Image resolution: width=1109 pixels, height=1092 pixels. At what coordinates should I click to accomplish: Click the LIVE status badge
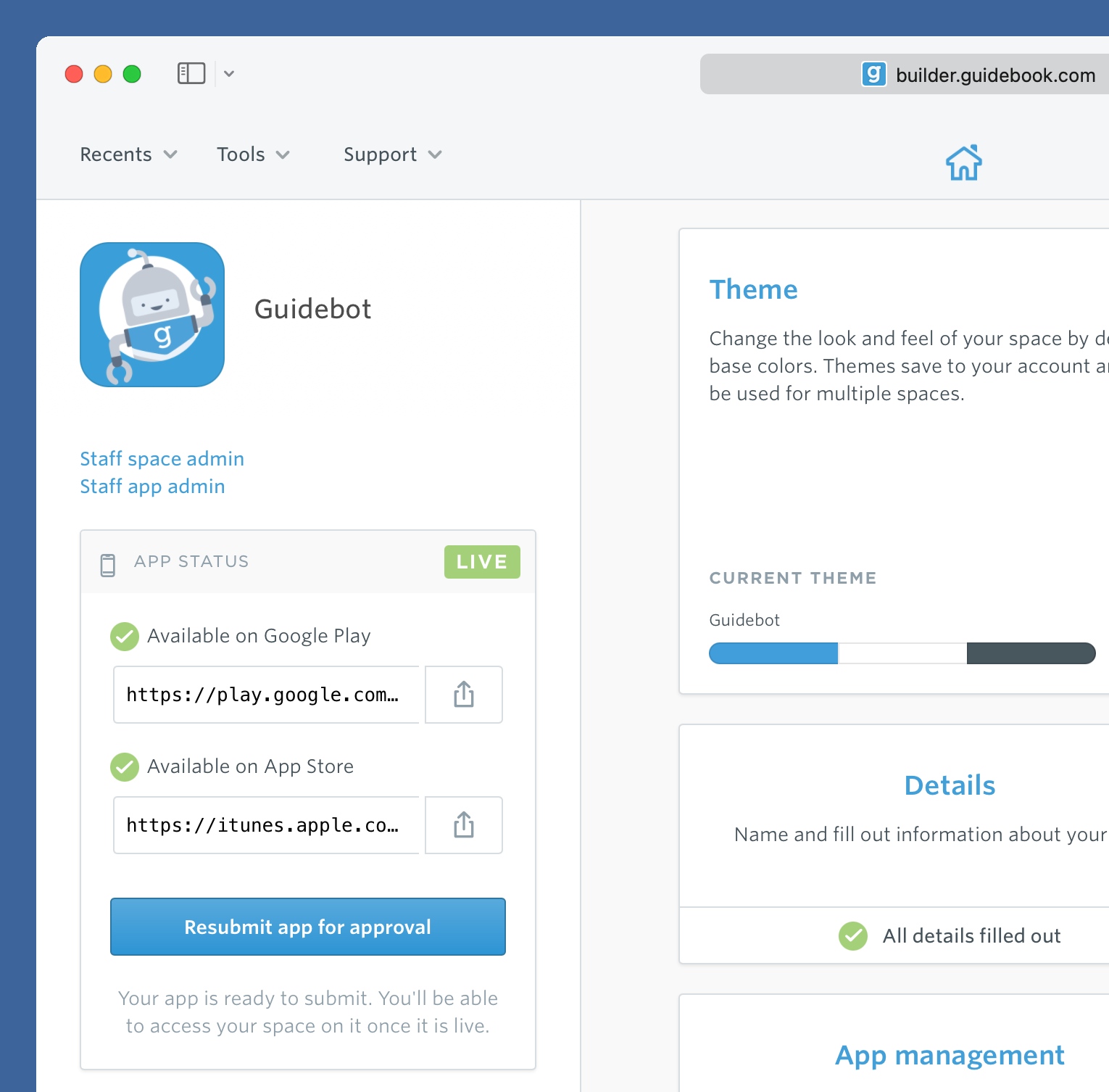[482, 562]
